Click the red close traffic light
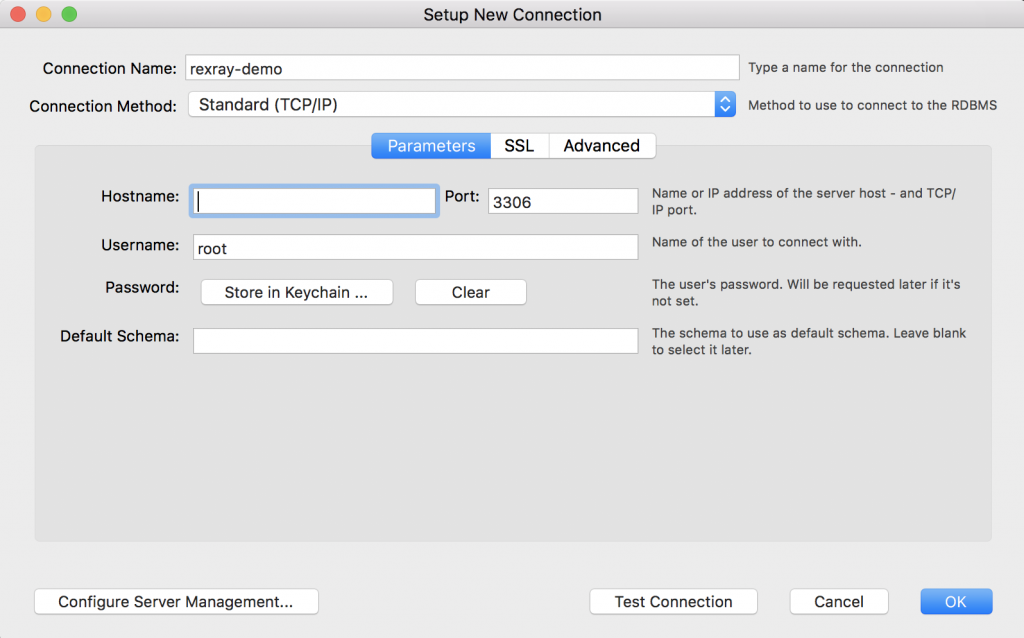1024x638 pixels. [17, 15]
